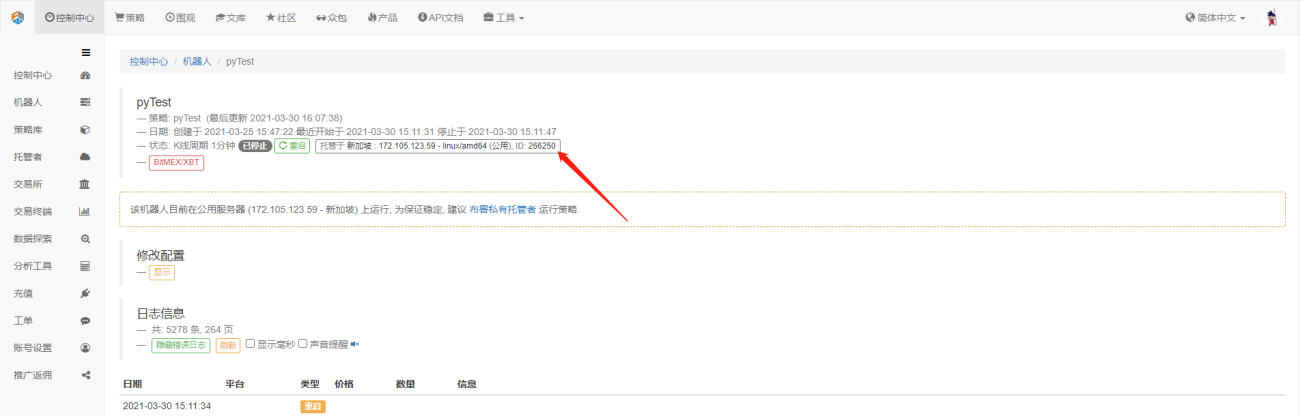
Task: Click the robot list icon beside 机器人
Action: pos(85,102)
